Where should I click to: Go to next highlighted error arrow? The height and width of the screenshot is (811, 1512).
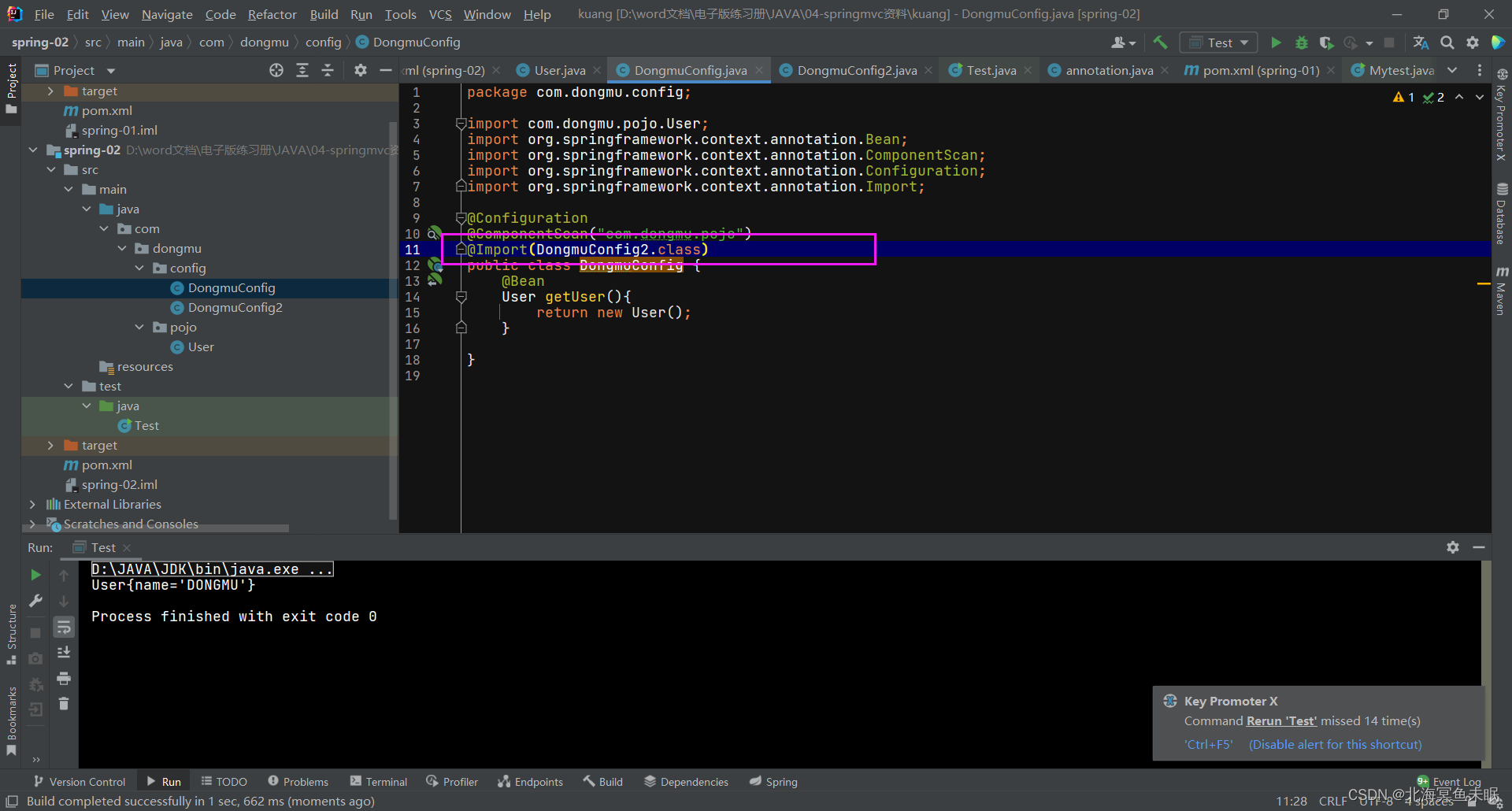click(1479, 97)
